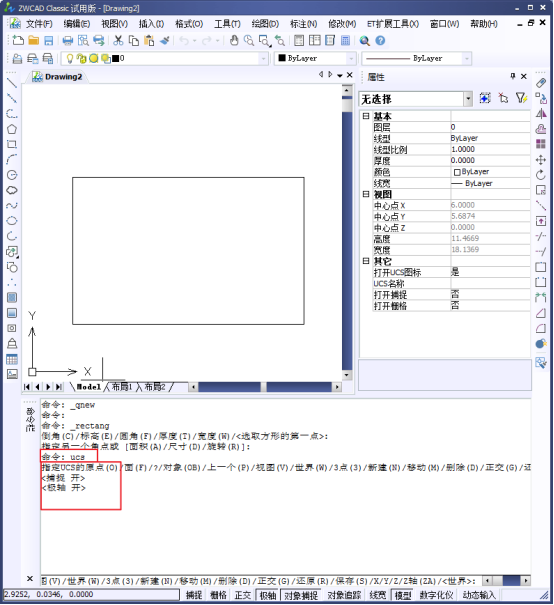
Task: Click the Paste clipboard icon
Action: click(x=149, y=41)
